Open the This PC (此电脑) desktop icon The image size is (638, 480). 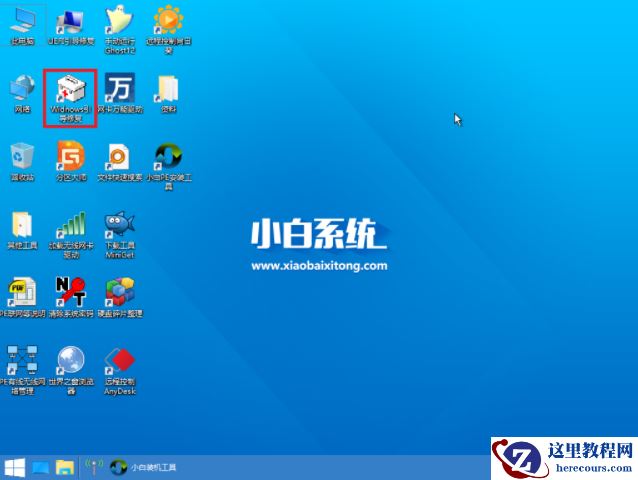pos(22,26)
